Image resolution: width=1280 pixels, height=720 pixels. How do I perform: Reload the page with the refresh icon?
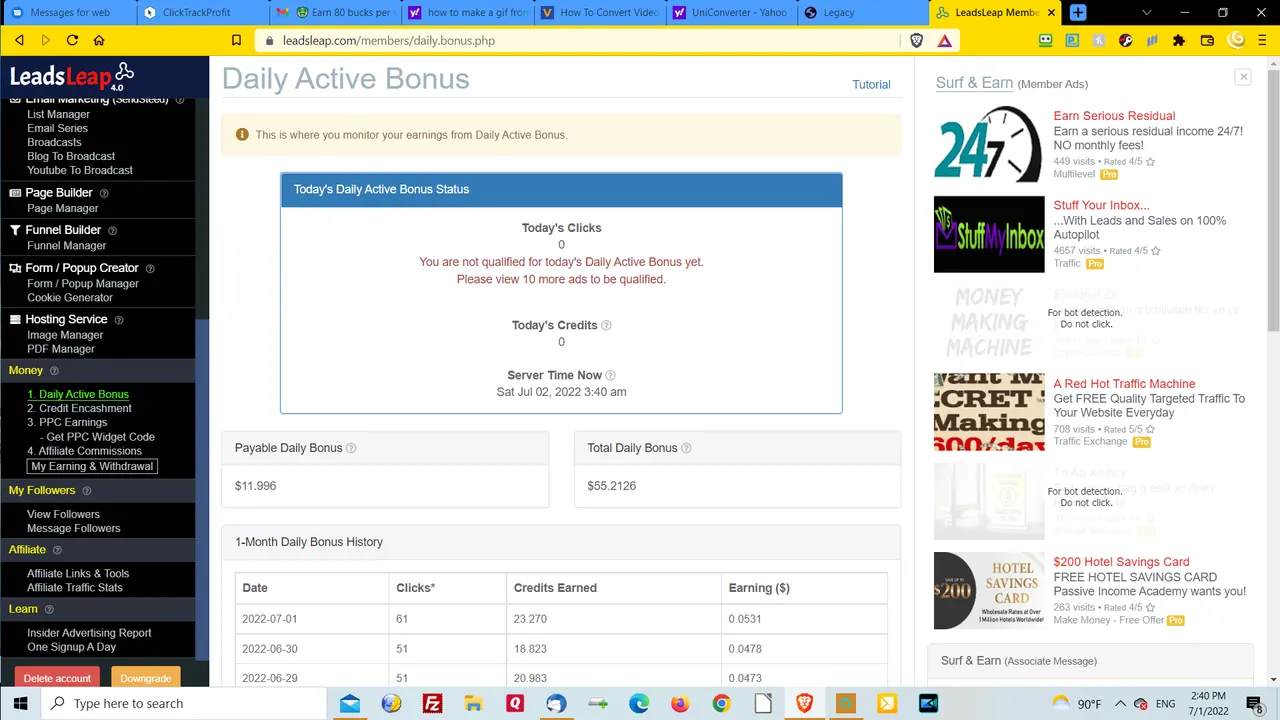[x=72, y=40]
